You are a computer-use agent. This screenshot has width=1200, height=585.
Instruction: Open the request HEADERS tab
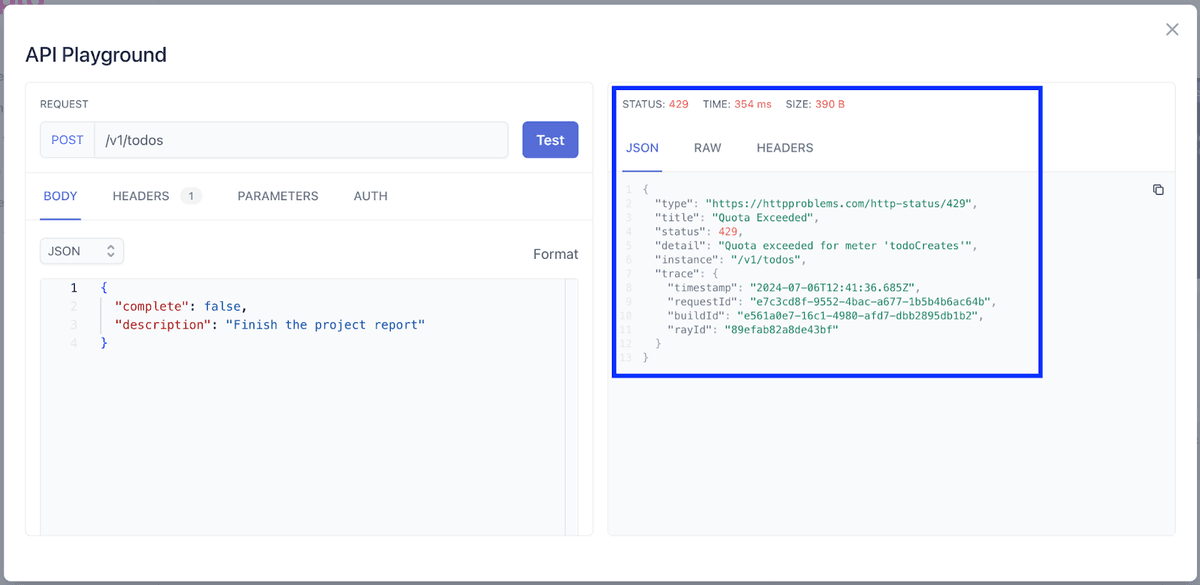[141, 196]
